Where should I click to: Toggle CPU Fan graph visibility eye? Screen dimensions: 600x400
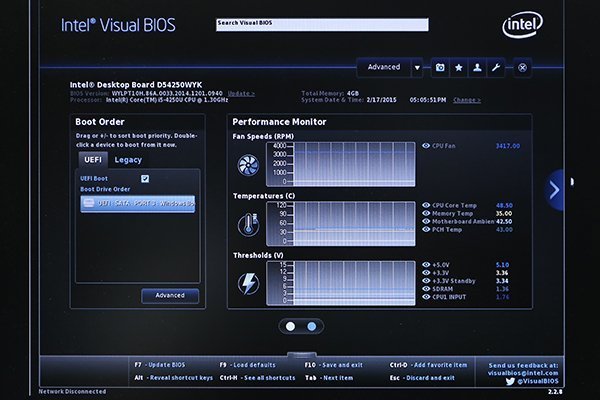tap(427, 145)
